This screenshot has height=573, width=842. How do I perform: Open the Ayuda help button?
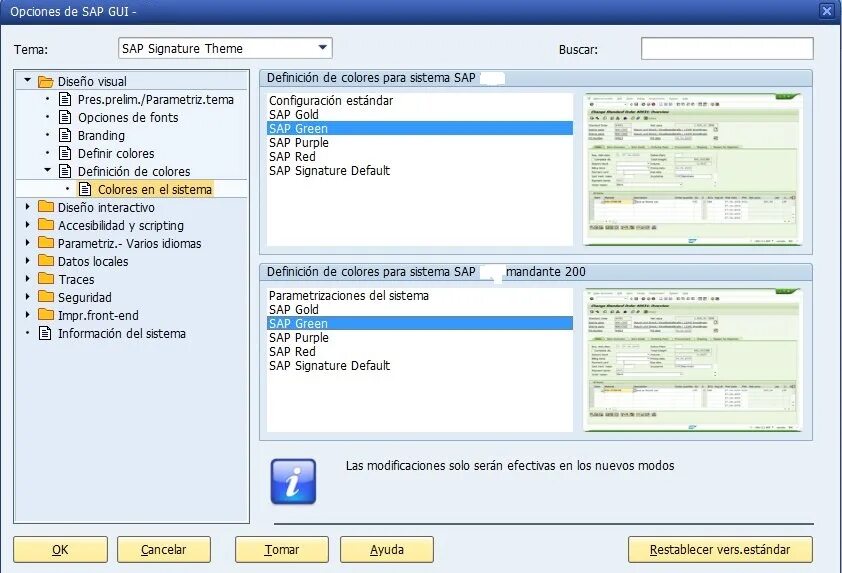coord(387,549)
